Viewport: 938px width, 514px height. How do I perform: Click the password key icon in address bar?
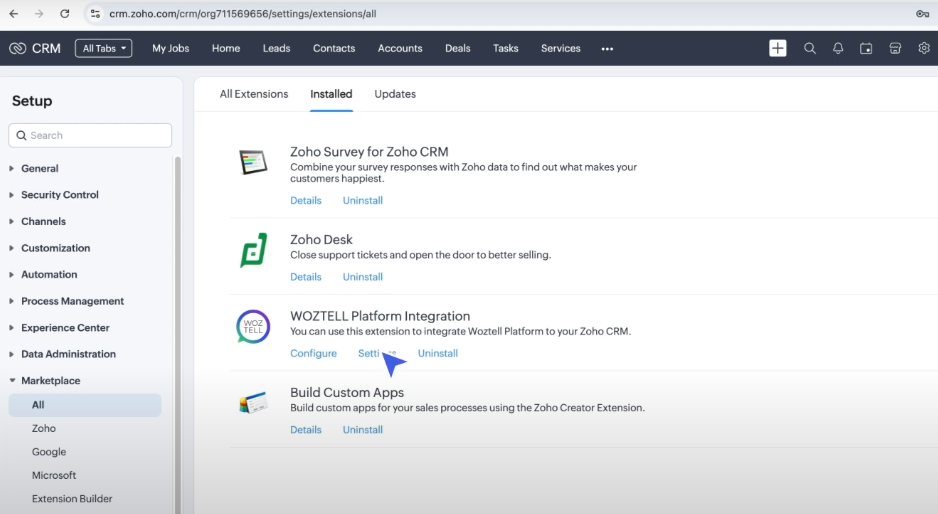coord(922,14)
